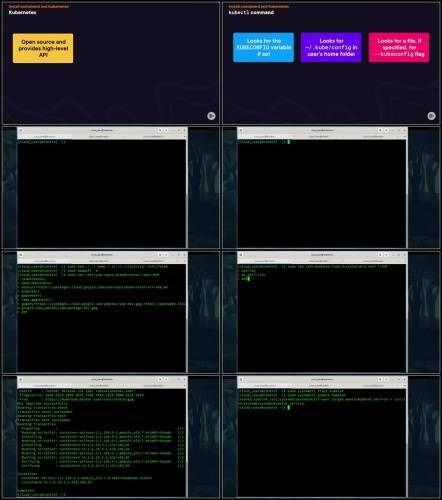Select the pink '--kubeconfig flag' card
The width and height of the screenshot is (442, 500).
[x=399, y=47]
